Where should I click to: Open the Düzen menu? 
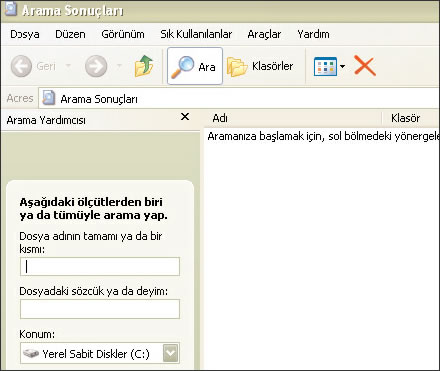70,34
